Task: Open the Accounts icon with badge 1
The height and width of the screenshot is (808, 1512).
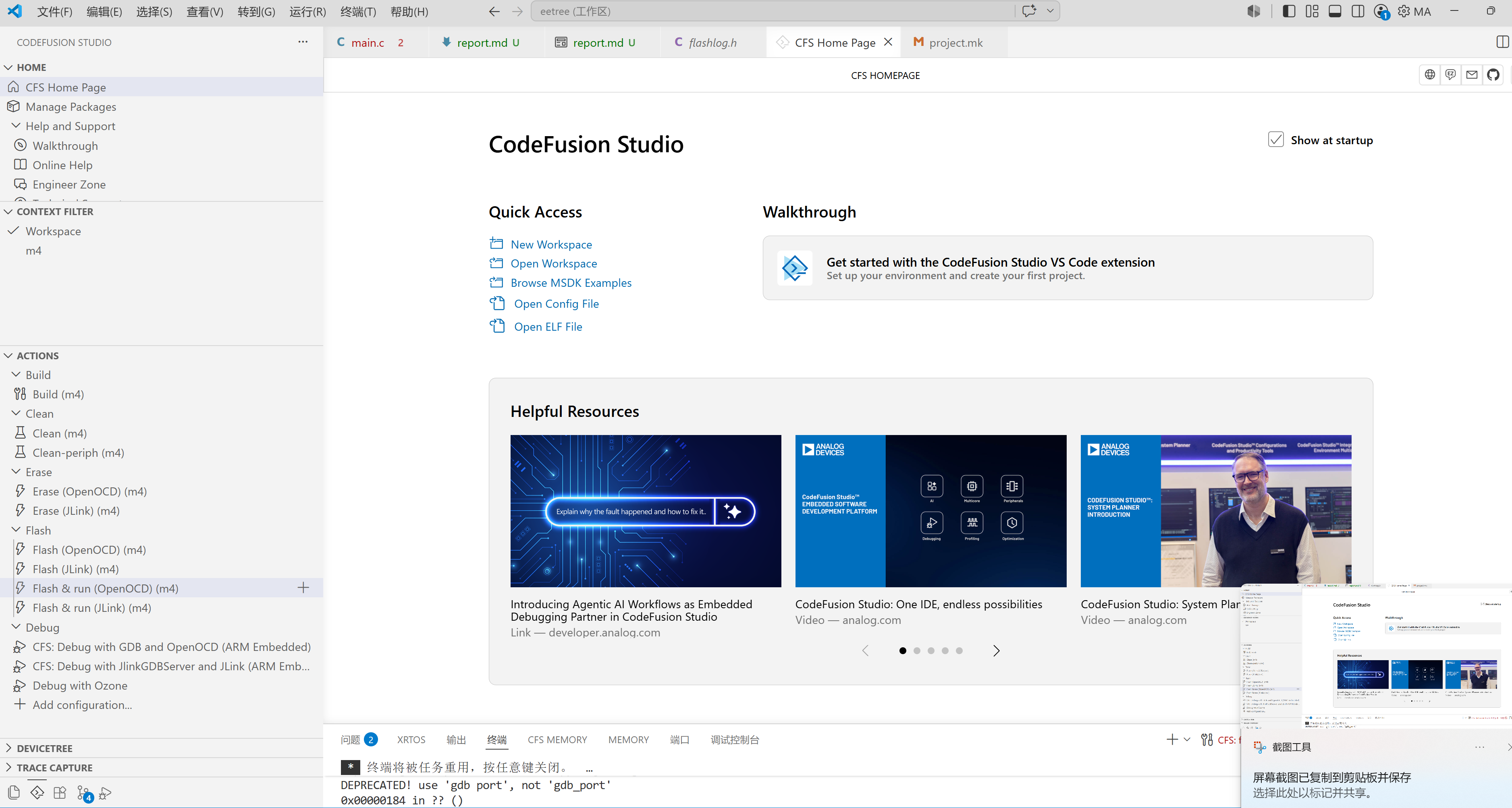Action: (1381, 11)
